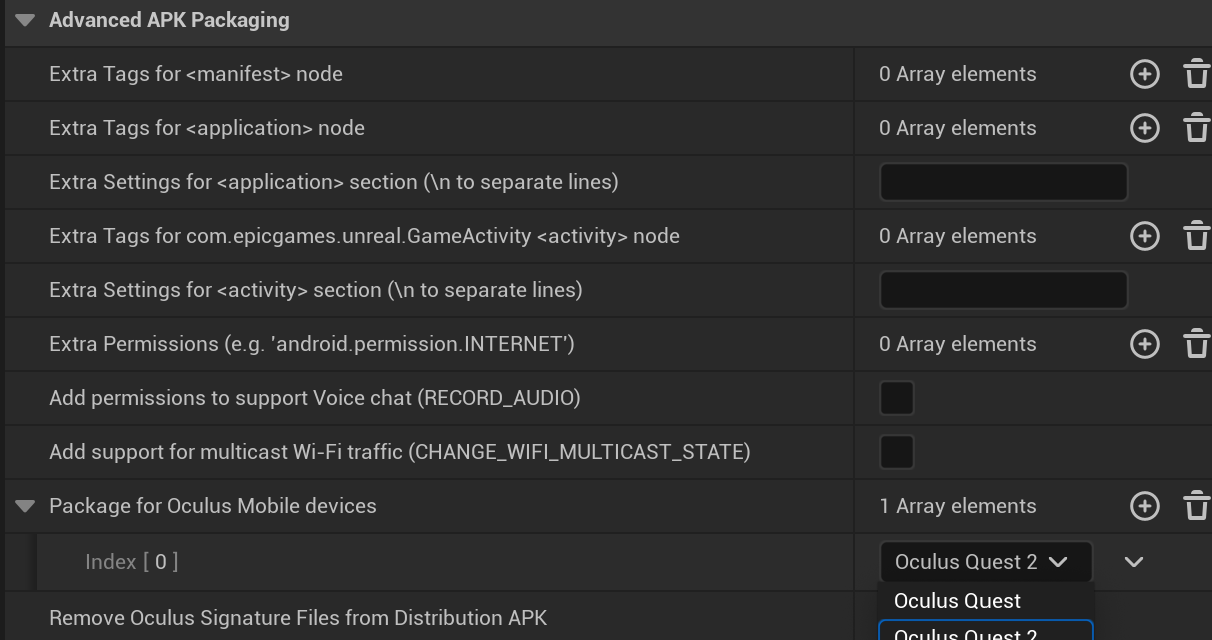Collapse the Advanced APK Packaging section
Image resolution: width=1212 pixels, height=640 pixels.
pyautogui.click(x=25, y=20)
